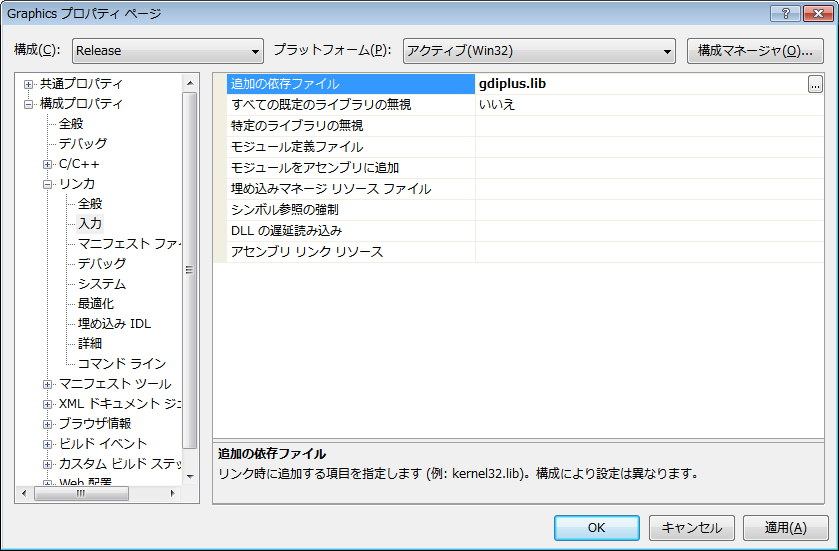Select システム under リンカ
Screen dimensions: 839x551
point(102,284)
